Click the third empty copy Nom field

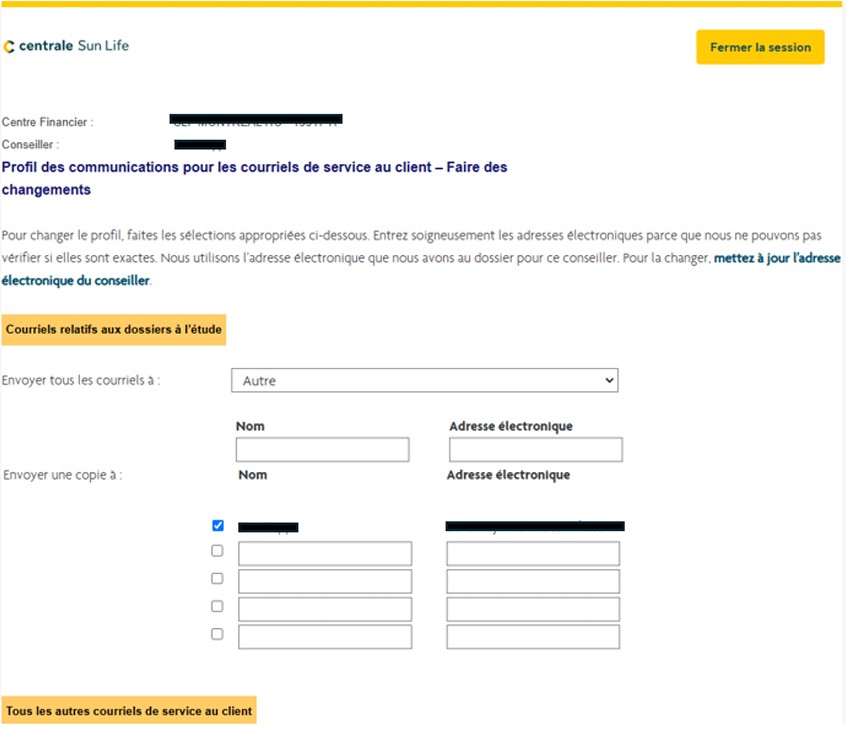click(324, 609)
